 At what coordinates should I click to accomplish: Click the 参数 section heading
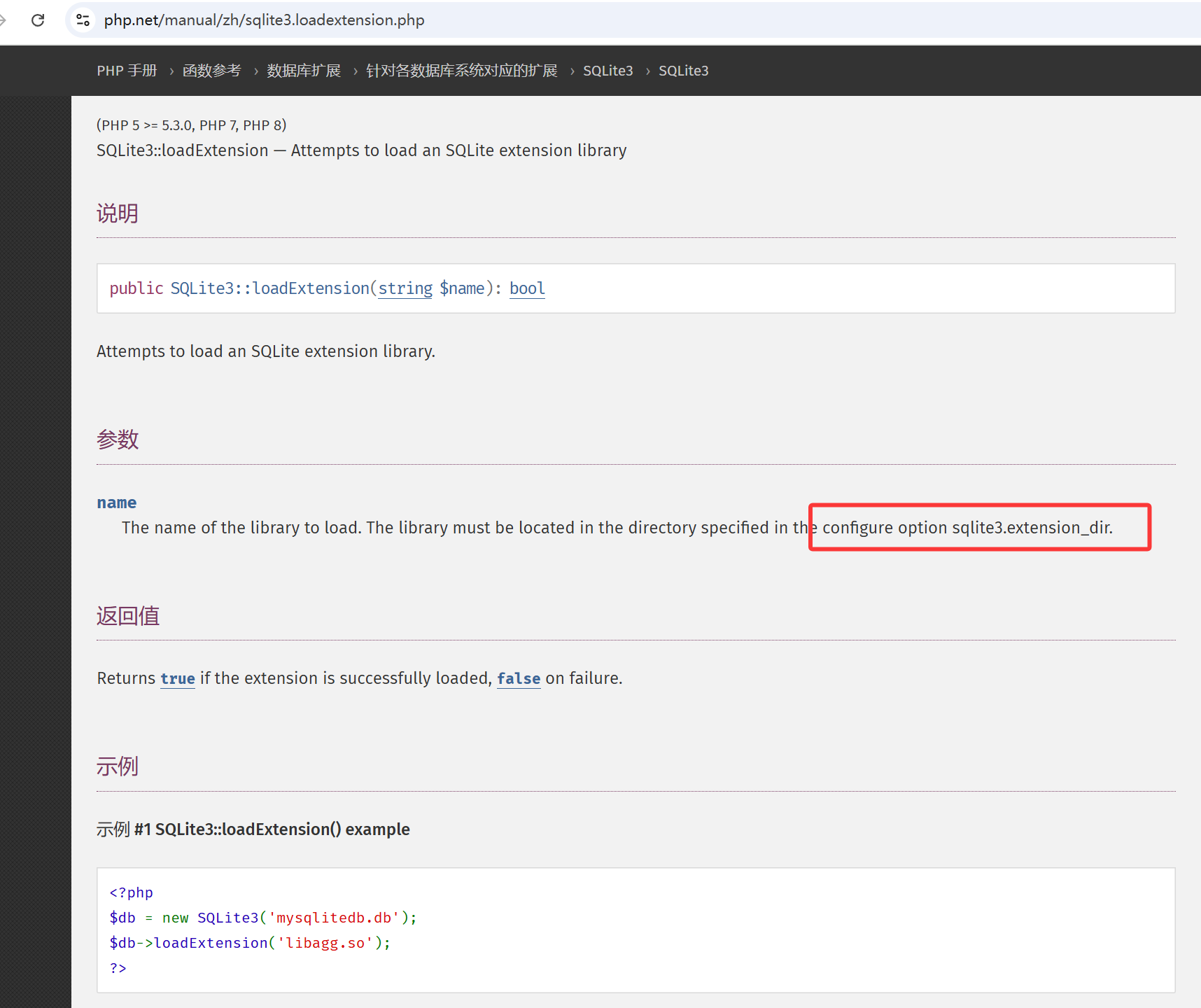click(118, 440)
